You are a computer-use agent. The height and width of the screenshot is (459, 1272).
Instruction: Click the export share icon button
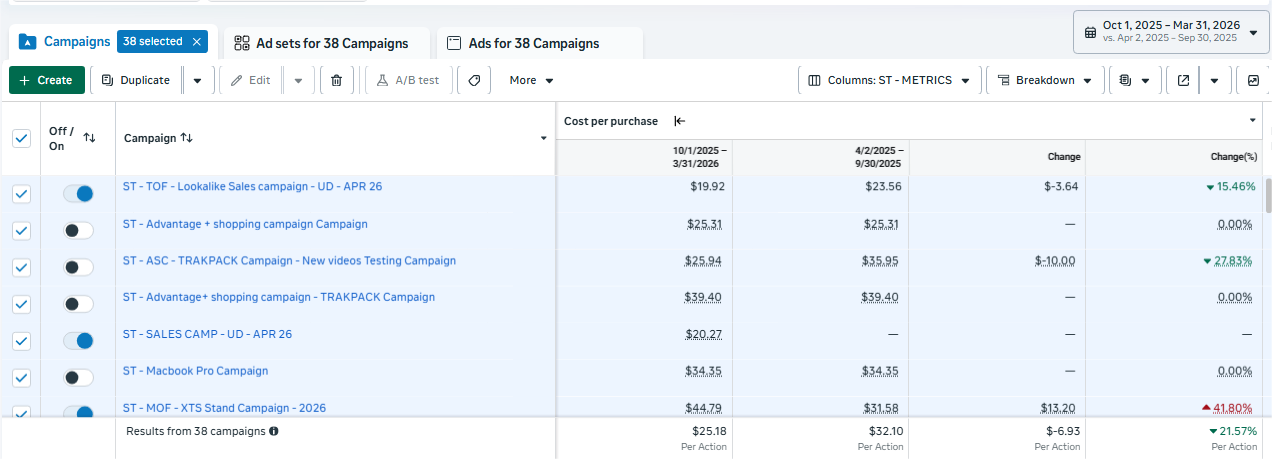[1183, 80]
